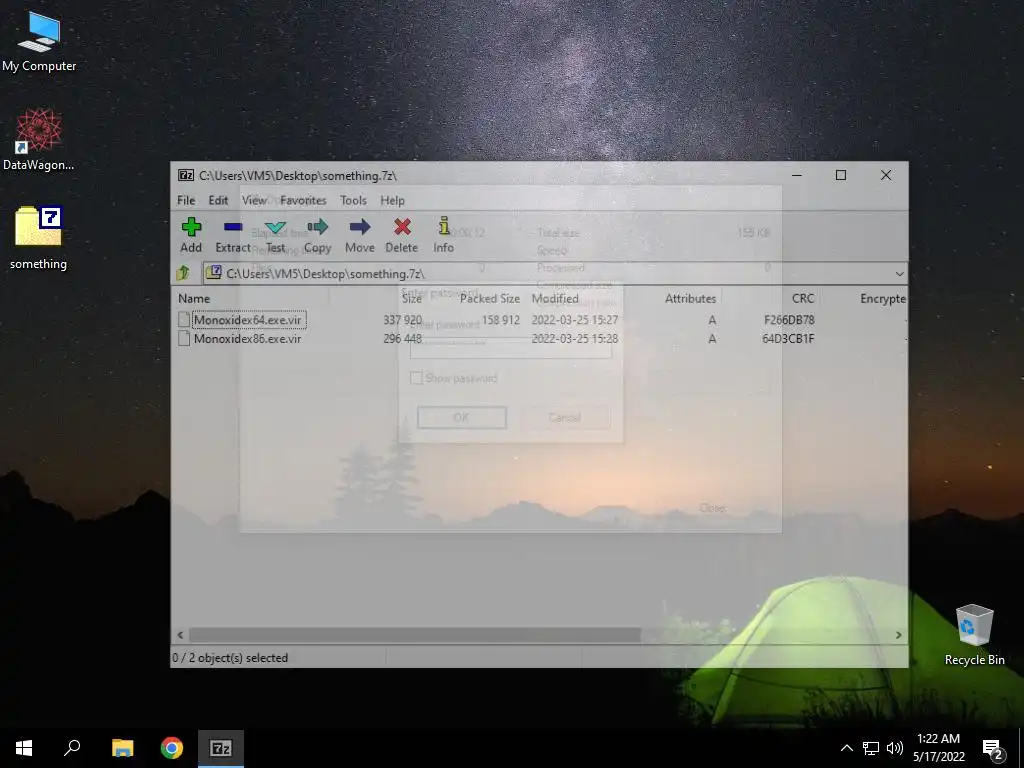Viewport: 1024px width, 768px height.
Task: Click the faded Cancel button in password dialog
Action: point(565,417)
